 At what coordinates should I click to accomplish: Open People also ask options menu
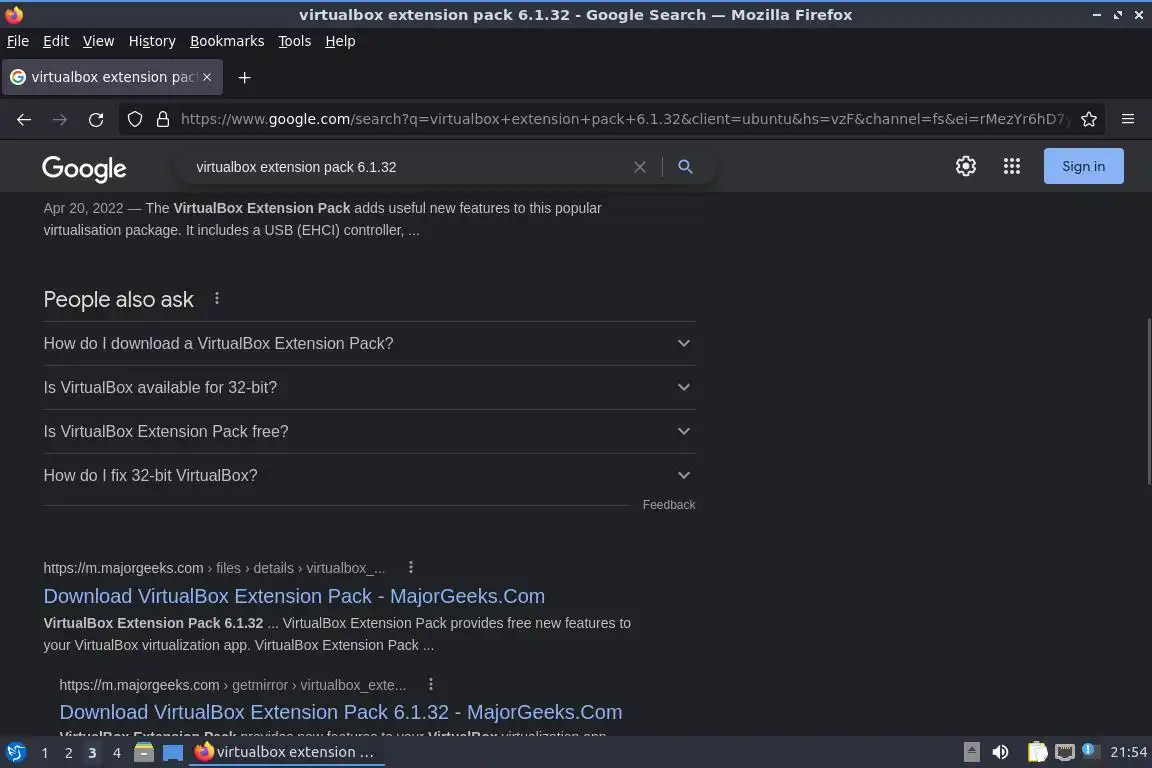point(217,298)
